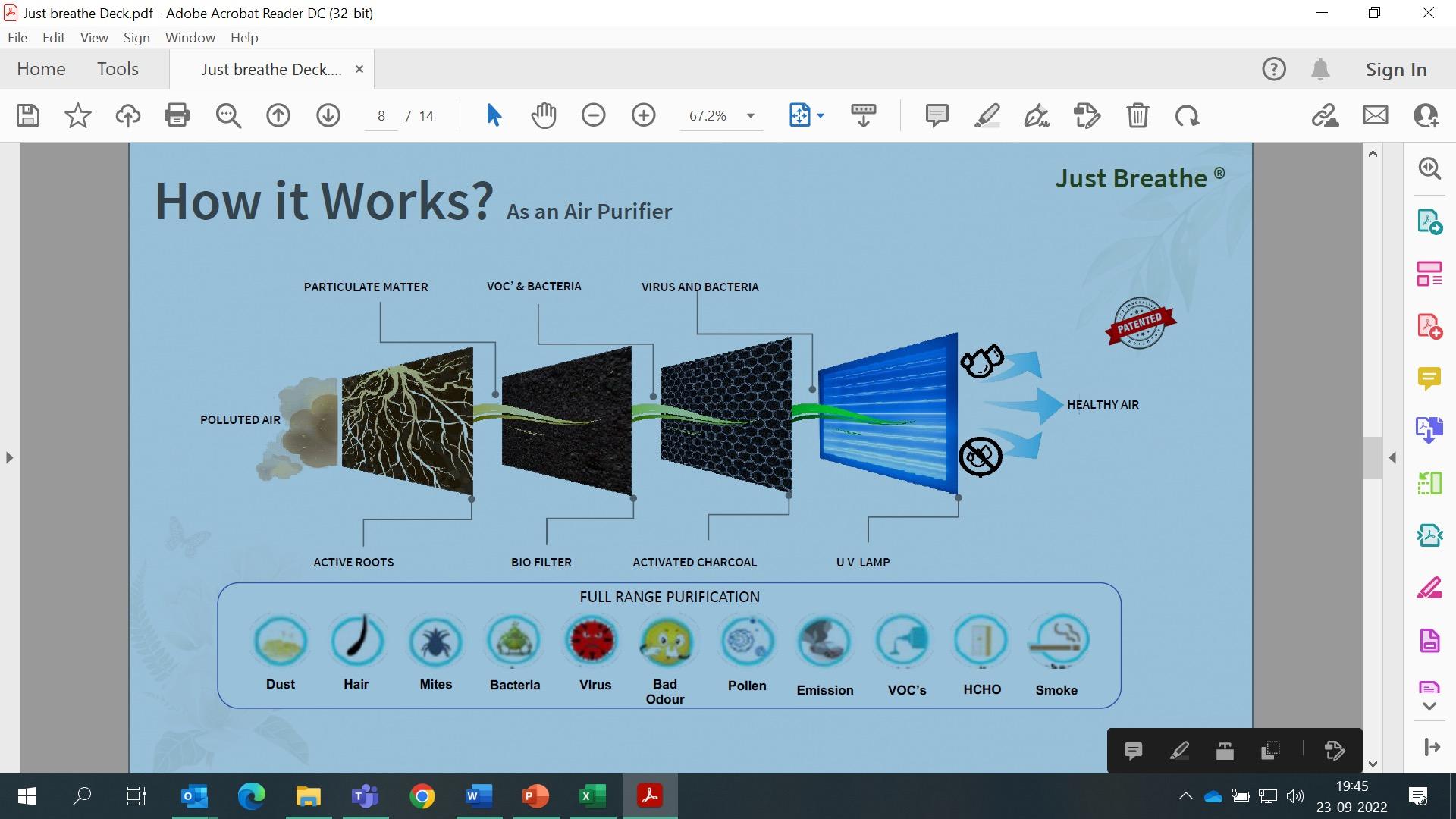The height and width of the screenshot is (819, 1456).
Task: Click the scrolling mode toolbar icon
Action: [x=864, y=115]
